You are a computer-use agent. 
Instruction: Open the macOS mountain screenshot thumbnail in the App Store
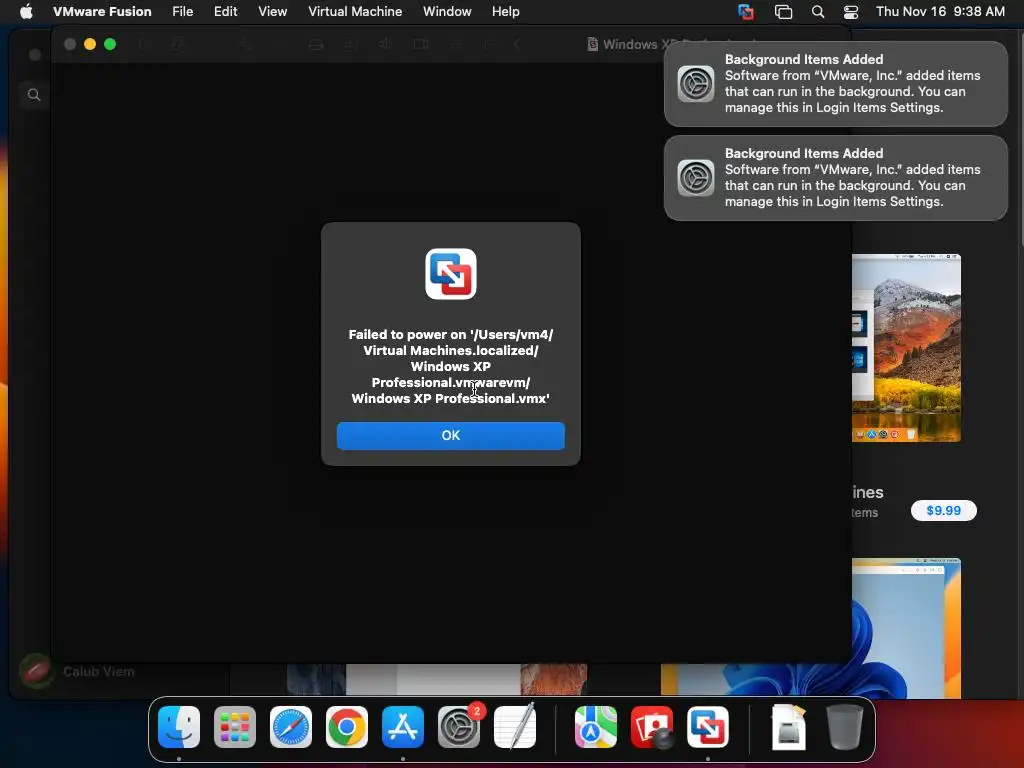[906, 348]
